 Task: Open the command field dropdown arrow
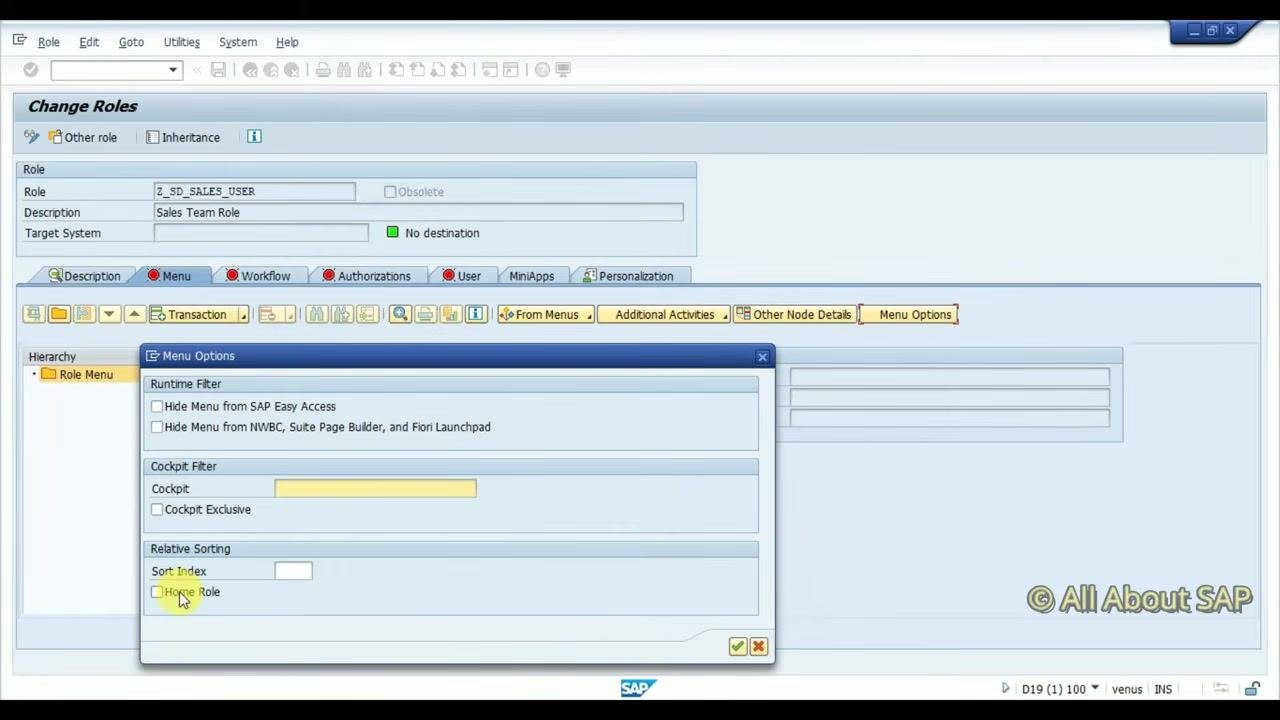point(173,70)
